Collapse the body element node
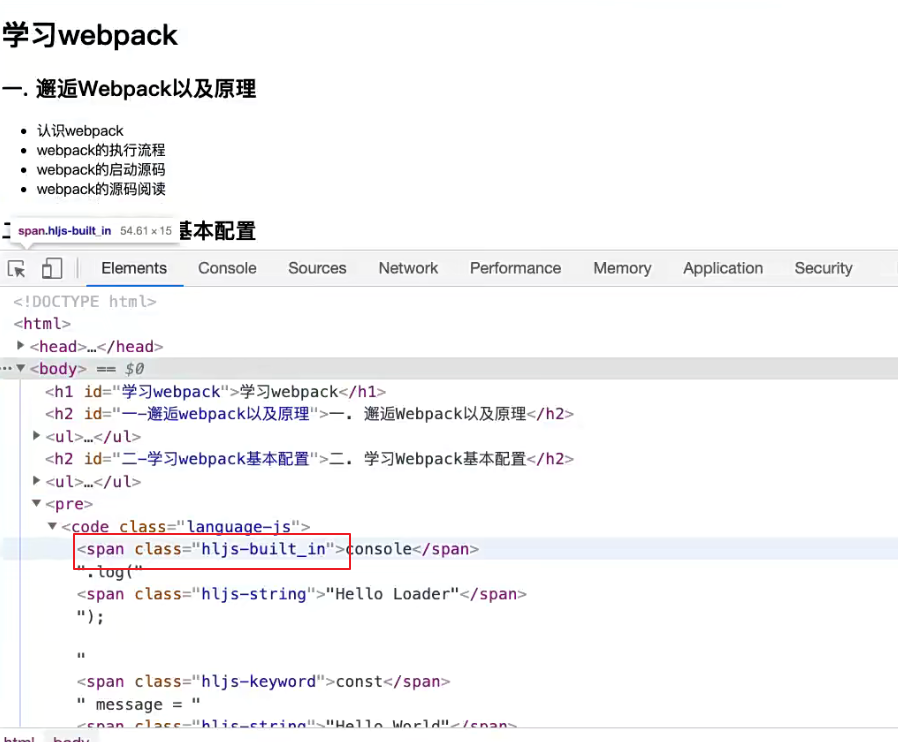 pos(21,369)
